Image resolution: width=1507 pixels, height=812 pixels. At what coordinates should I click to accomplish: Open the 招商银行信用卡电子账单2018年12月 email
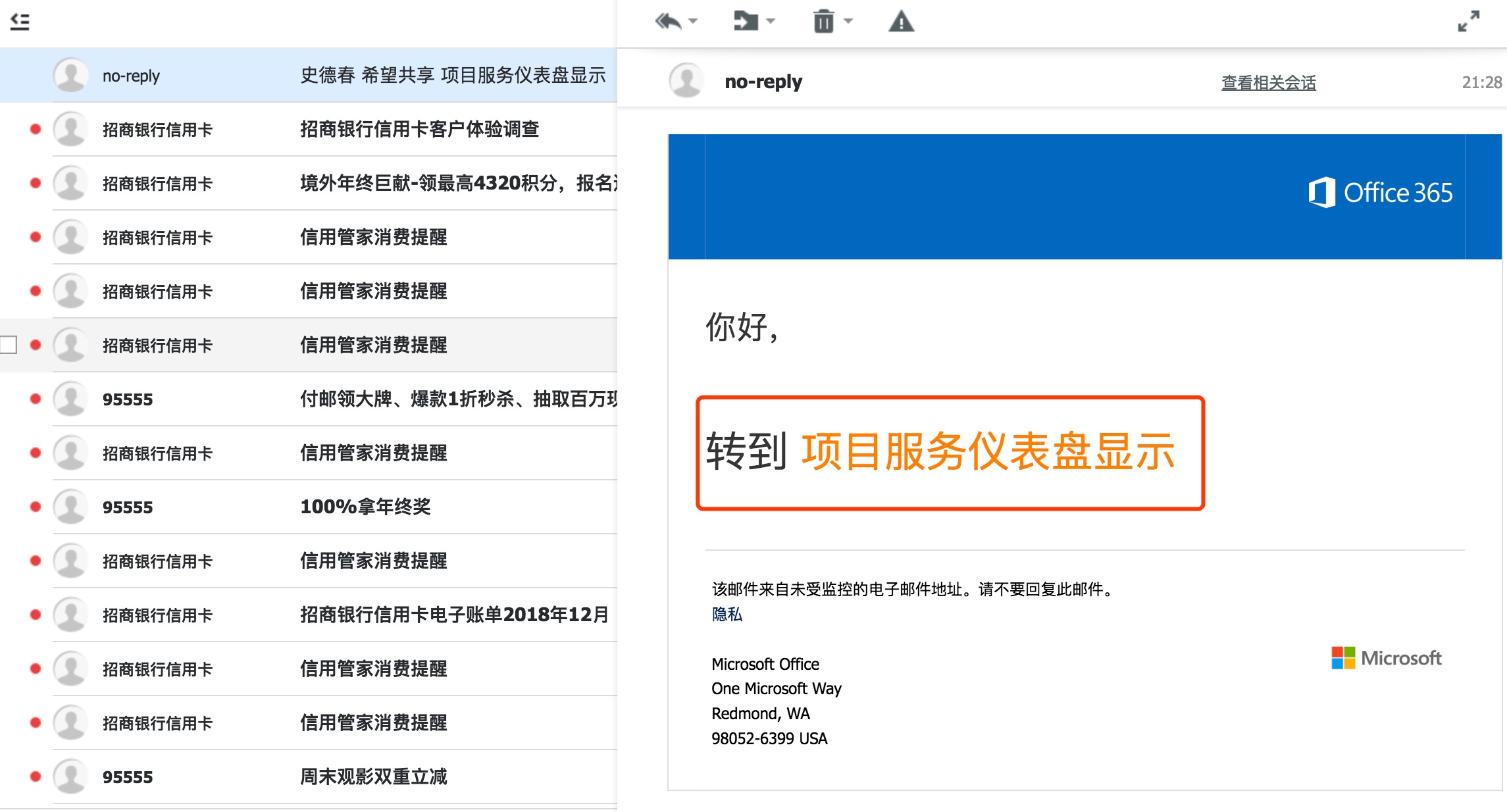(308, 615)
